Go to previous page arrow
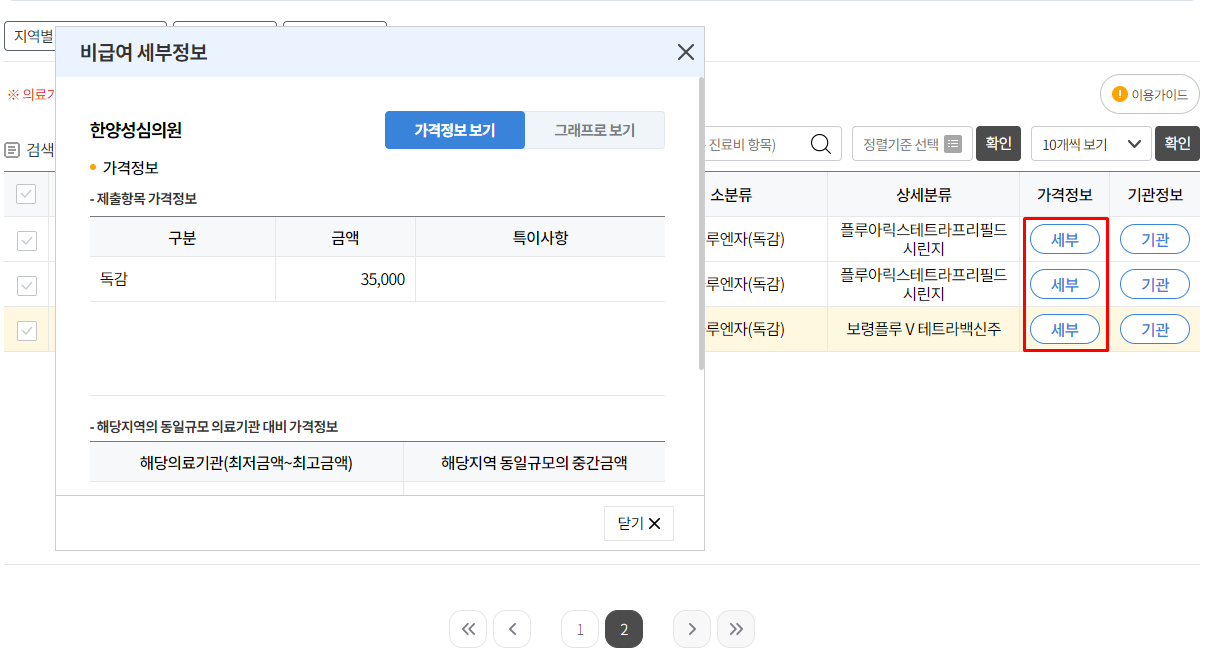This screenshot has height=664, width=1215. click(x=512, y=629)
